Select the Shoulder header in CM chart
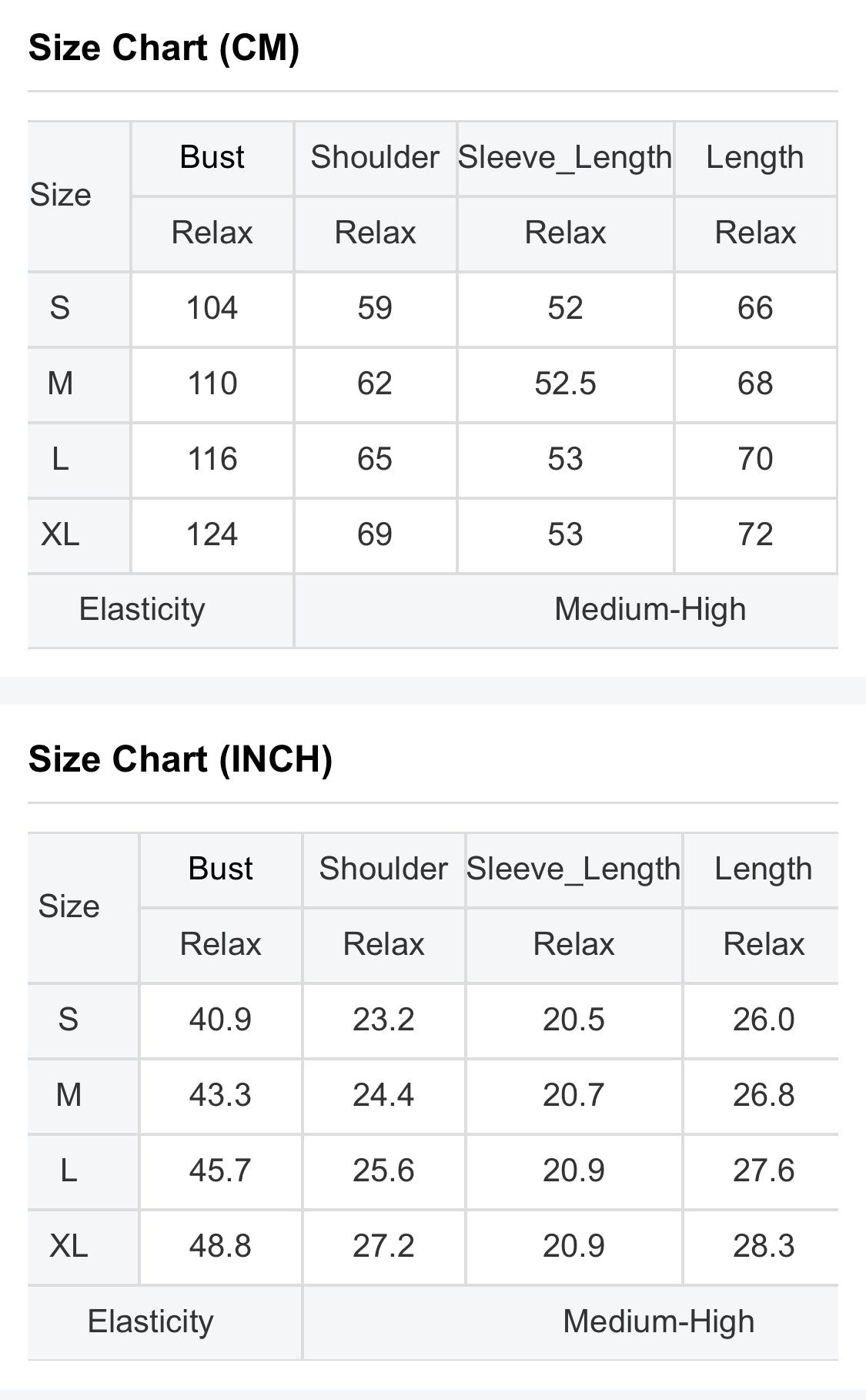Screen dimensions: 866x1400 (x=375, y=157)
